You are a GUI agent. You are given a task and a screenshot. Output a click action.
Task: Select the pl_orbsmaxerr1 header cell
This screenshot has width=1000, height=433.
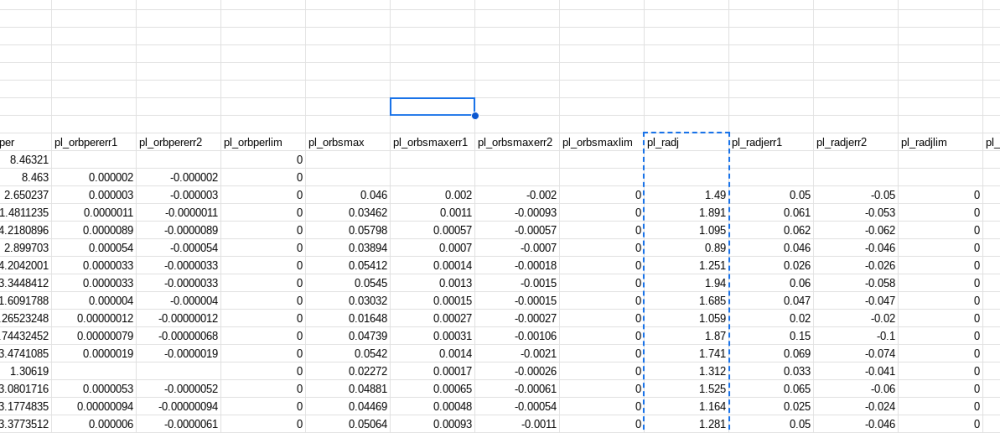point(433,142)
